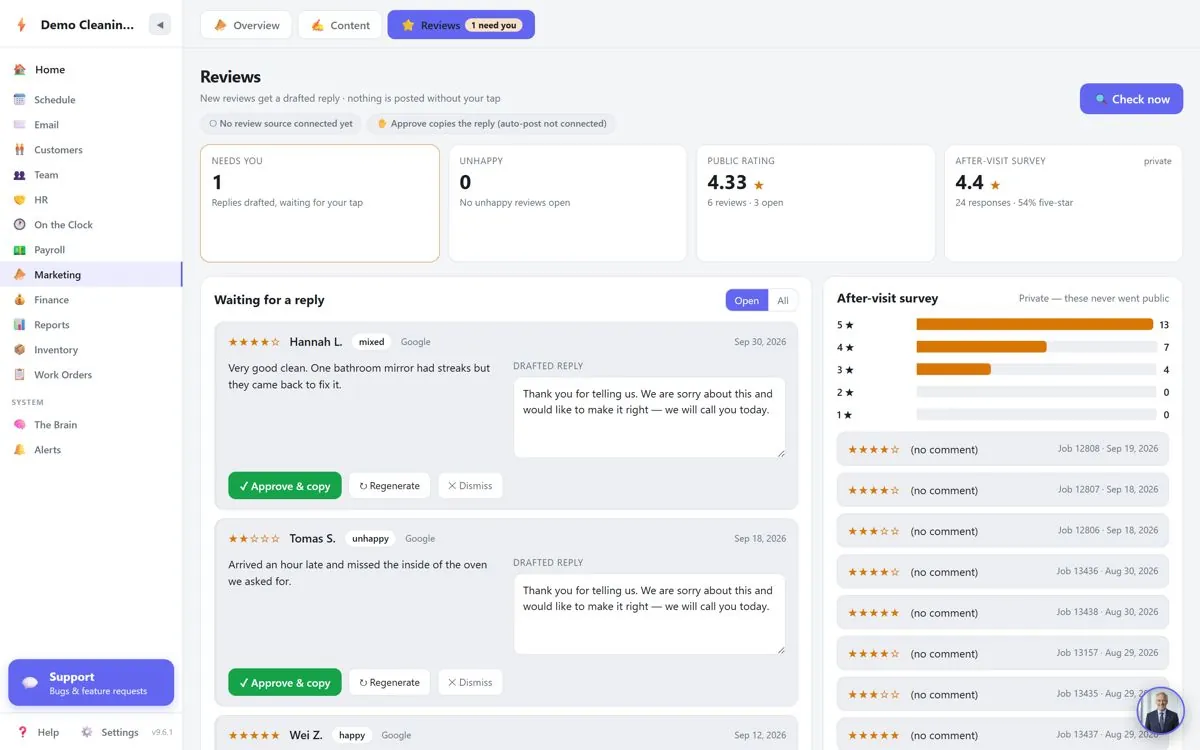Click the 'mixed' tag on Hannah L.

(372, 342)
